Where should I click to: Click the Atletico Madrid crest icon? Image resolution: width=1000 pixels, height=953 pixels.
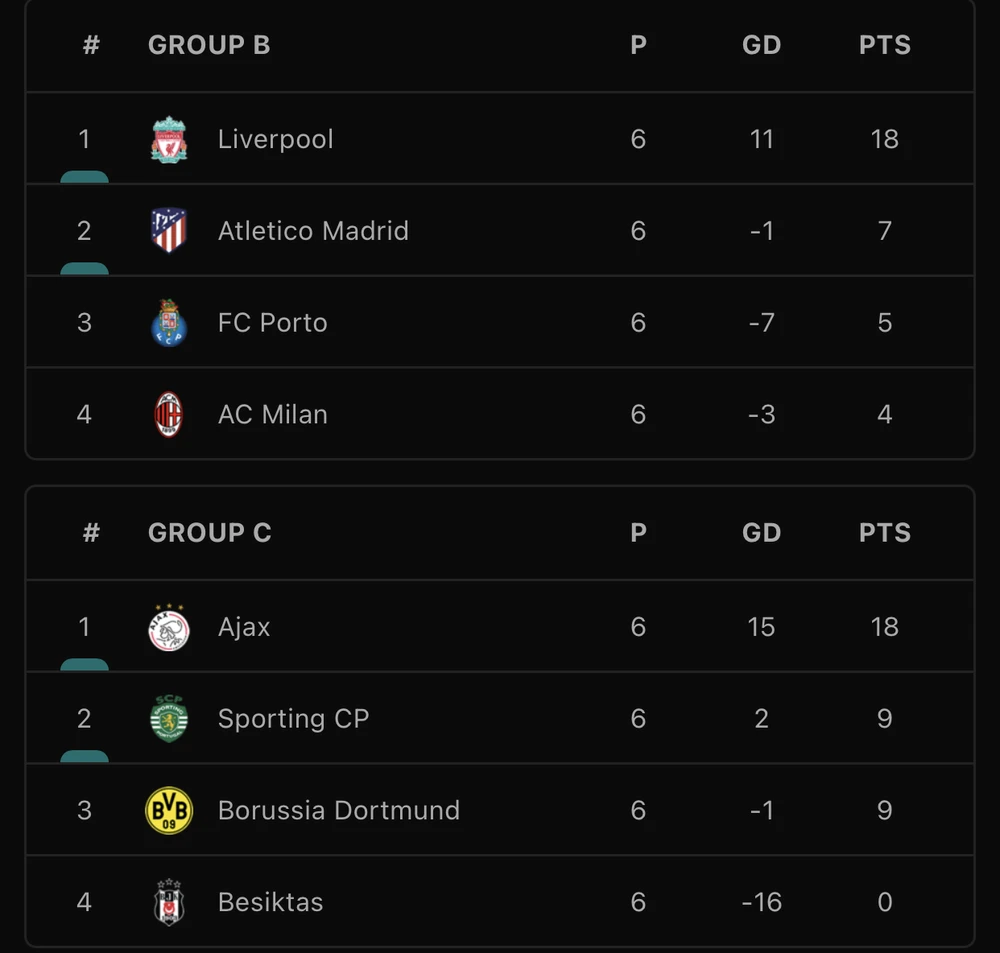coord(169,231)
